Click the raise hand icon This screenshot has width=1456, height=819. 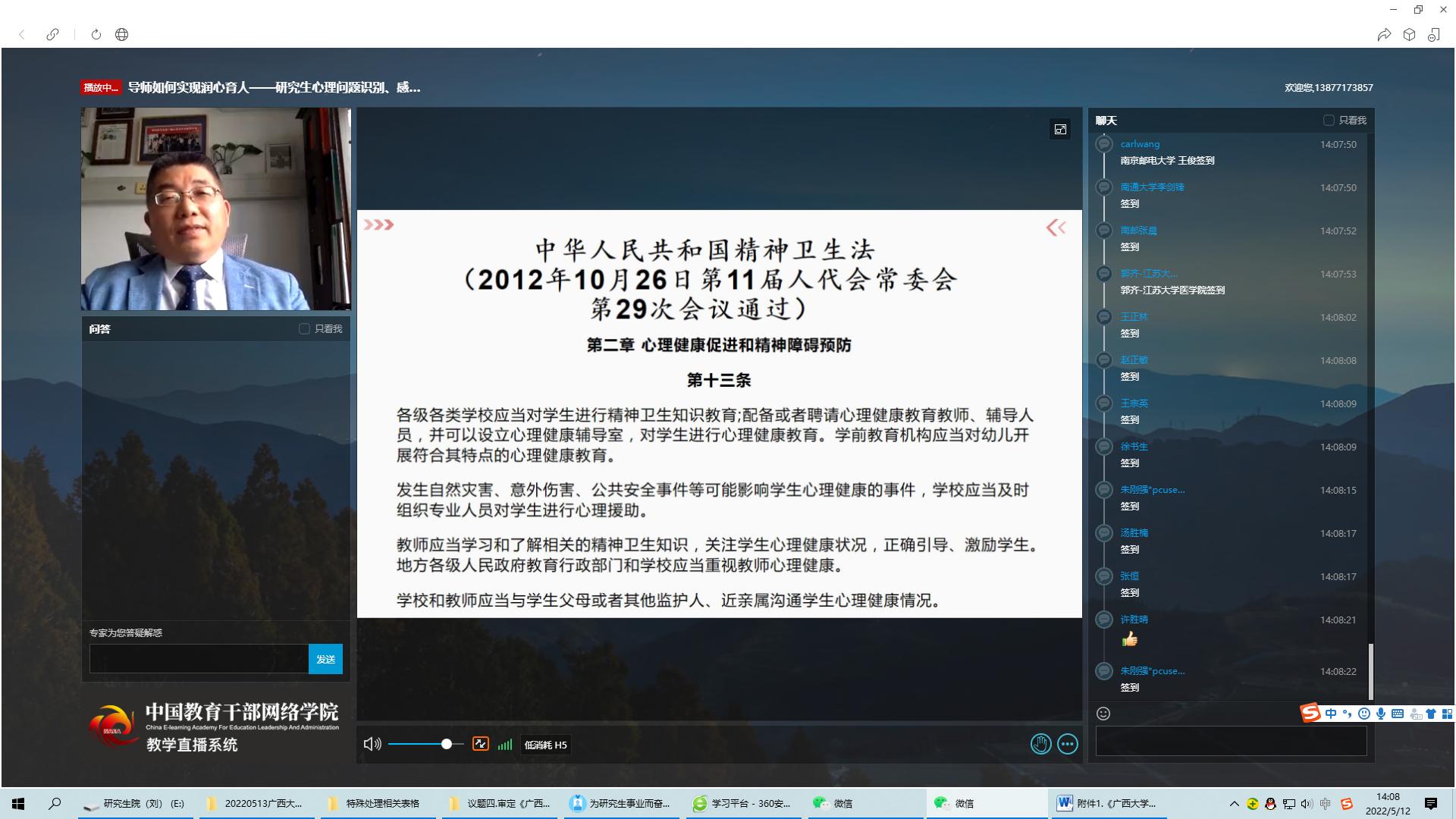coord(1040,744)
